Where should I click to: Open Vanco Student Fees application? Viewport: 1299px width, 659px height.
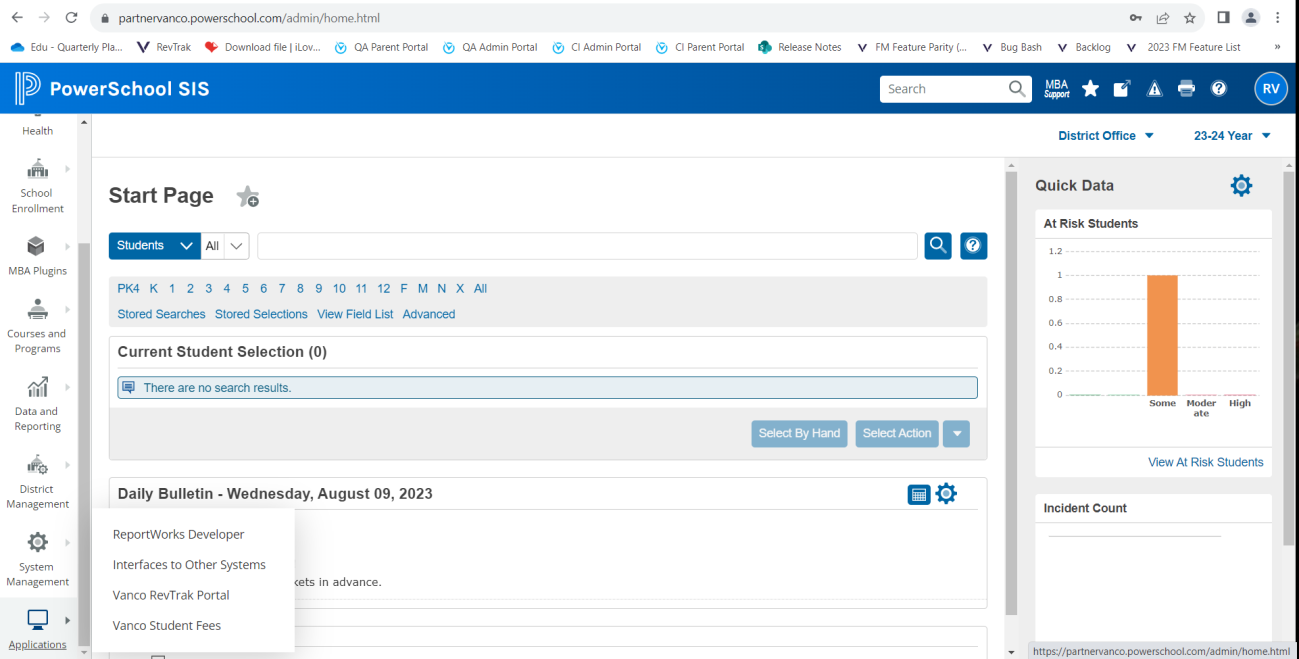pos(167,625)
